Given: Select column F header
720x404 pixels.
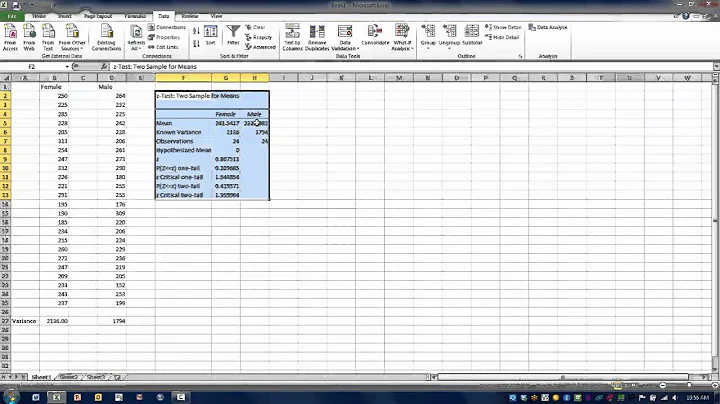Looking at the screenshot, I should click(x=183, y=78).
